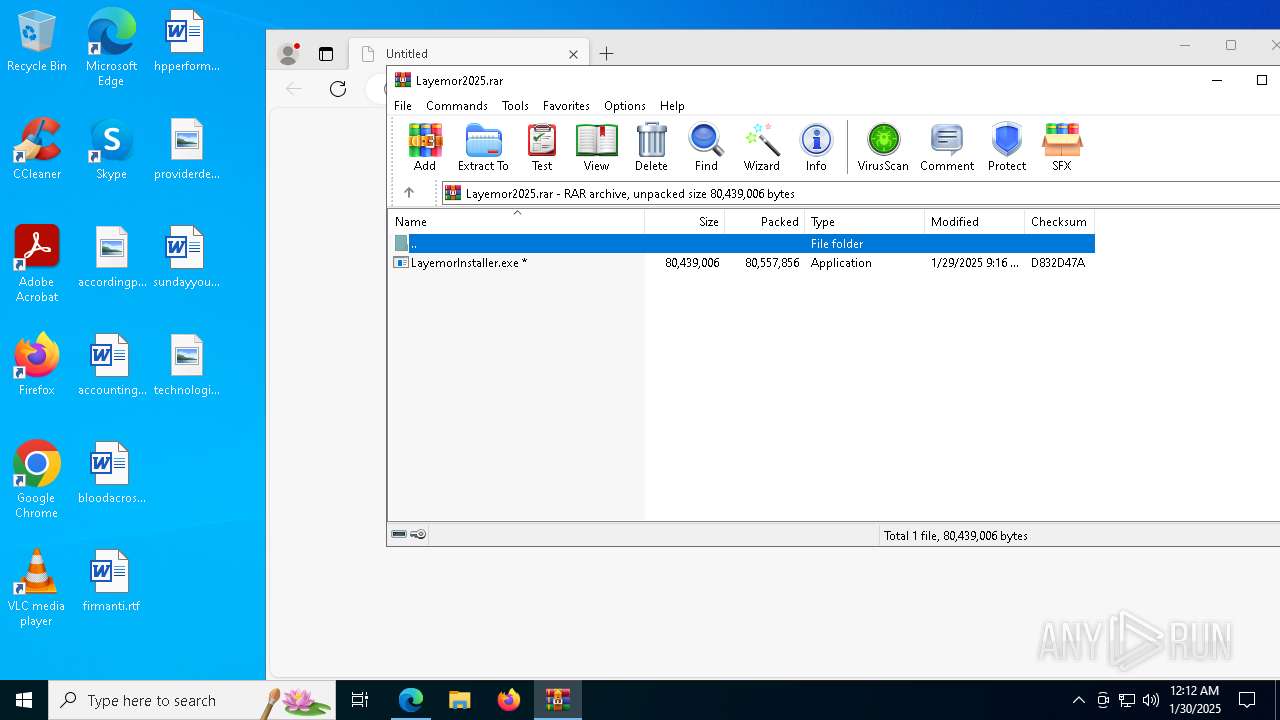Select the VLC media player desktop icon
This screenshot has height=720, width=1280.
coord(37,588)
